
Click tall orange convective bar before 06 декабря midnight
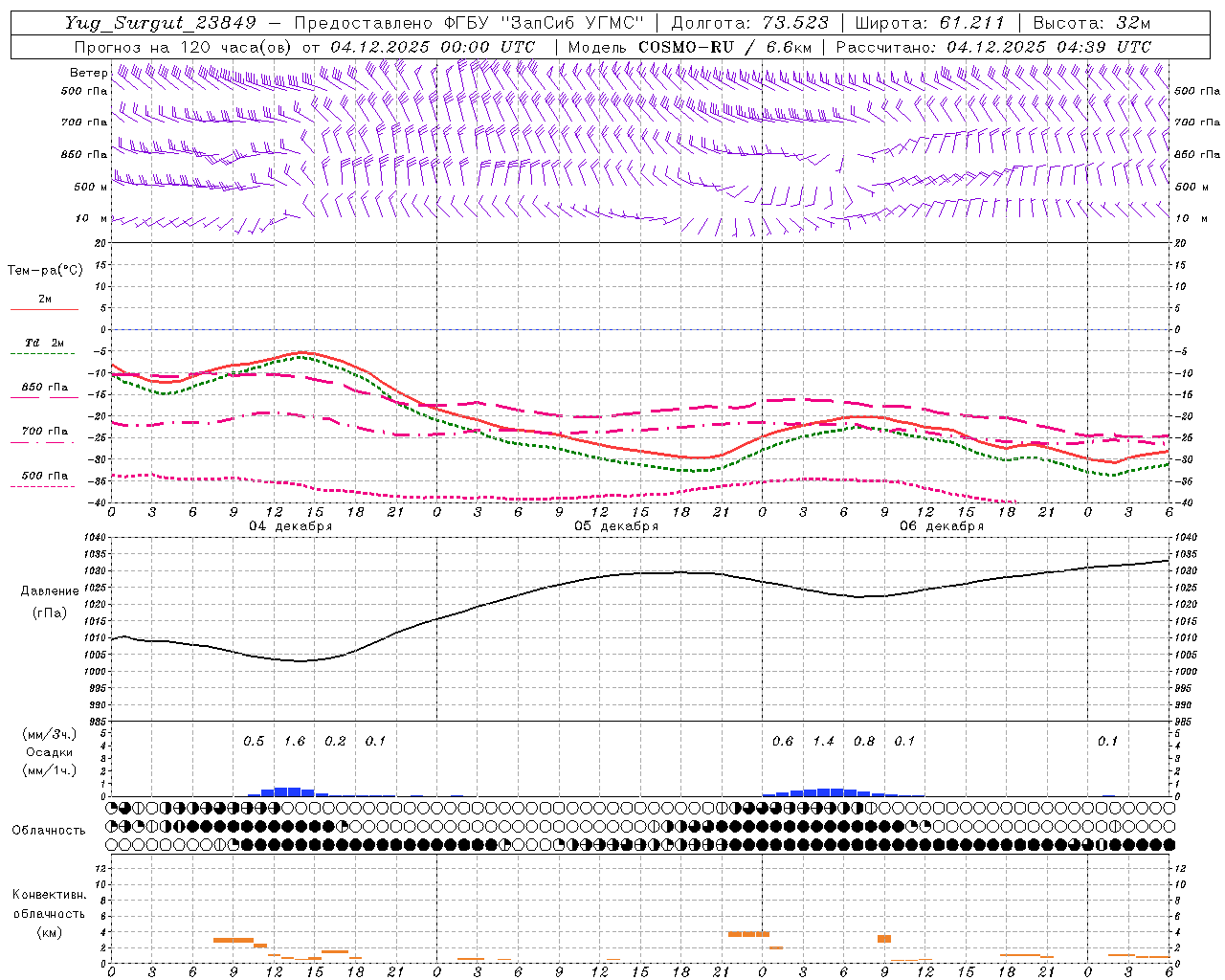tap(748, 934)
